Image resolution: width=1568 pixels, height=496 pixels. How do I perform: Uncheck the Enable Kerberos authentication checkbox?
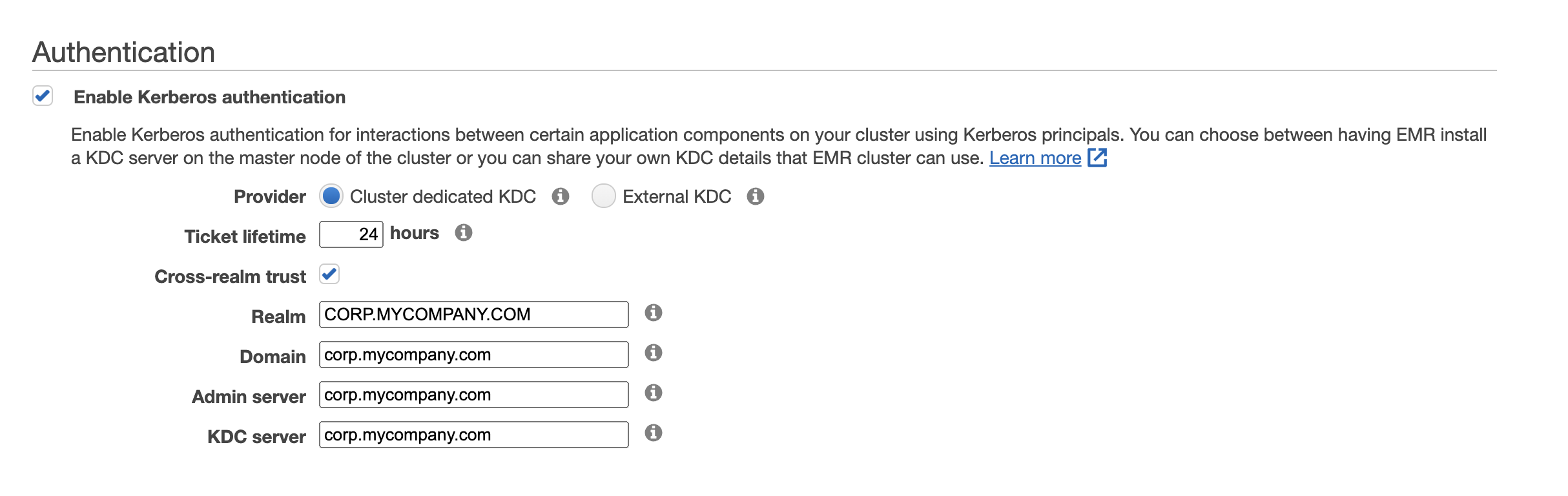pyautogui.click(x=43, y=96)
